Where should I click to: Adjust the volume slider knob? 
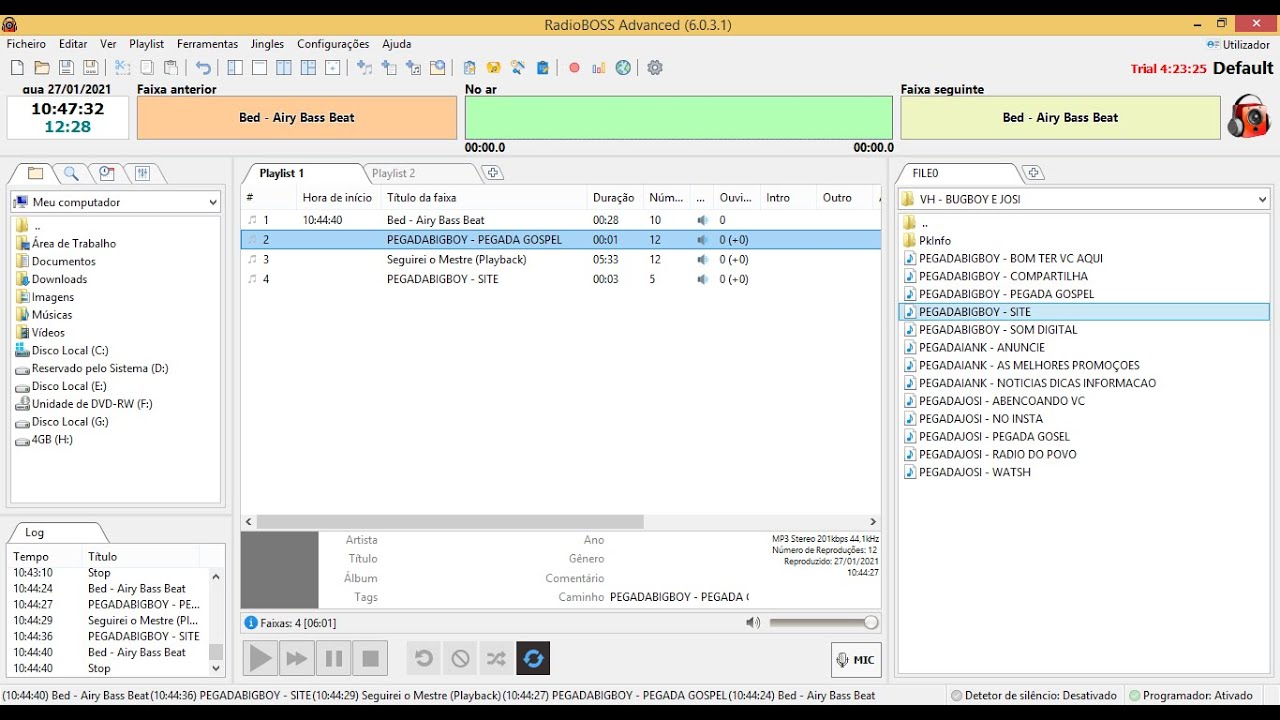[871, 622]
